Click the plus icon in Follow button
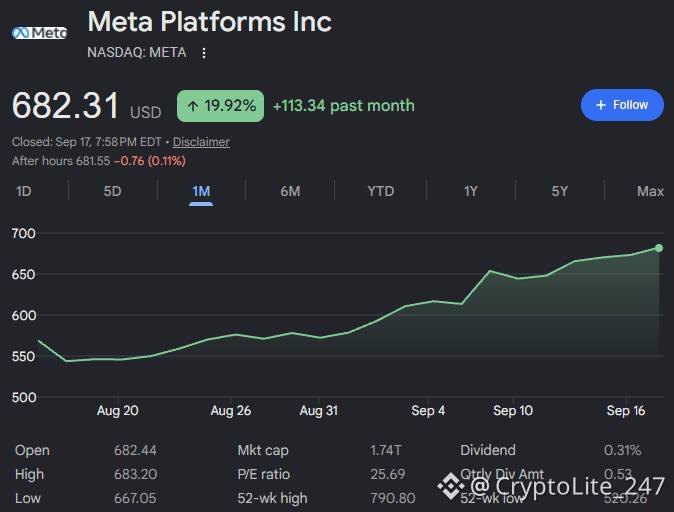Screen dimensions: 674x512 601,105
